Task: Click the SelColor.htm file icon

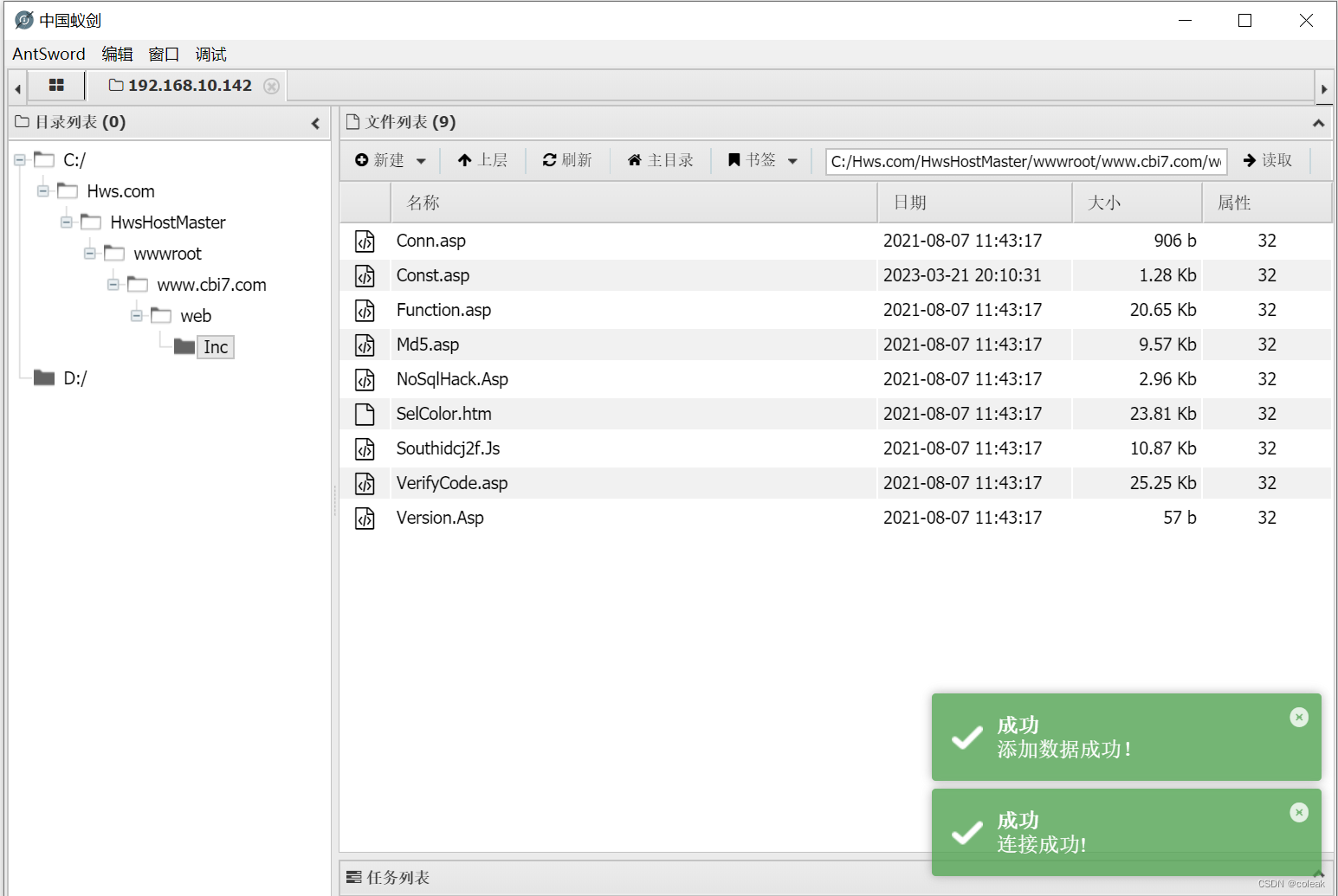Action: 365,414
